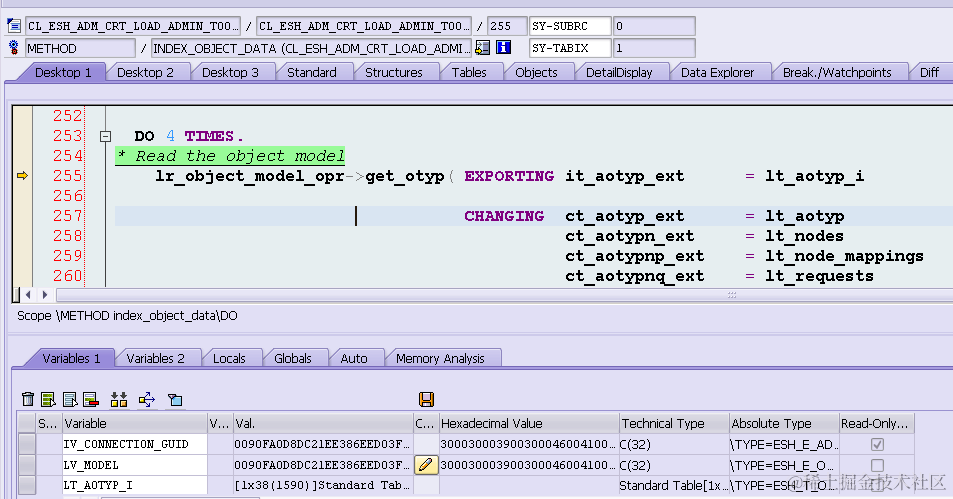The height and width of the screenshot is (499, 953).
Task: Select the Locals tab
Action: point(229,359)
